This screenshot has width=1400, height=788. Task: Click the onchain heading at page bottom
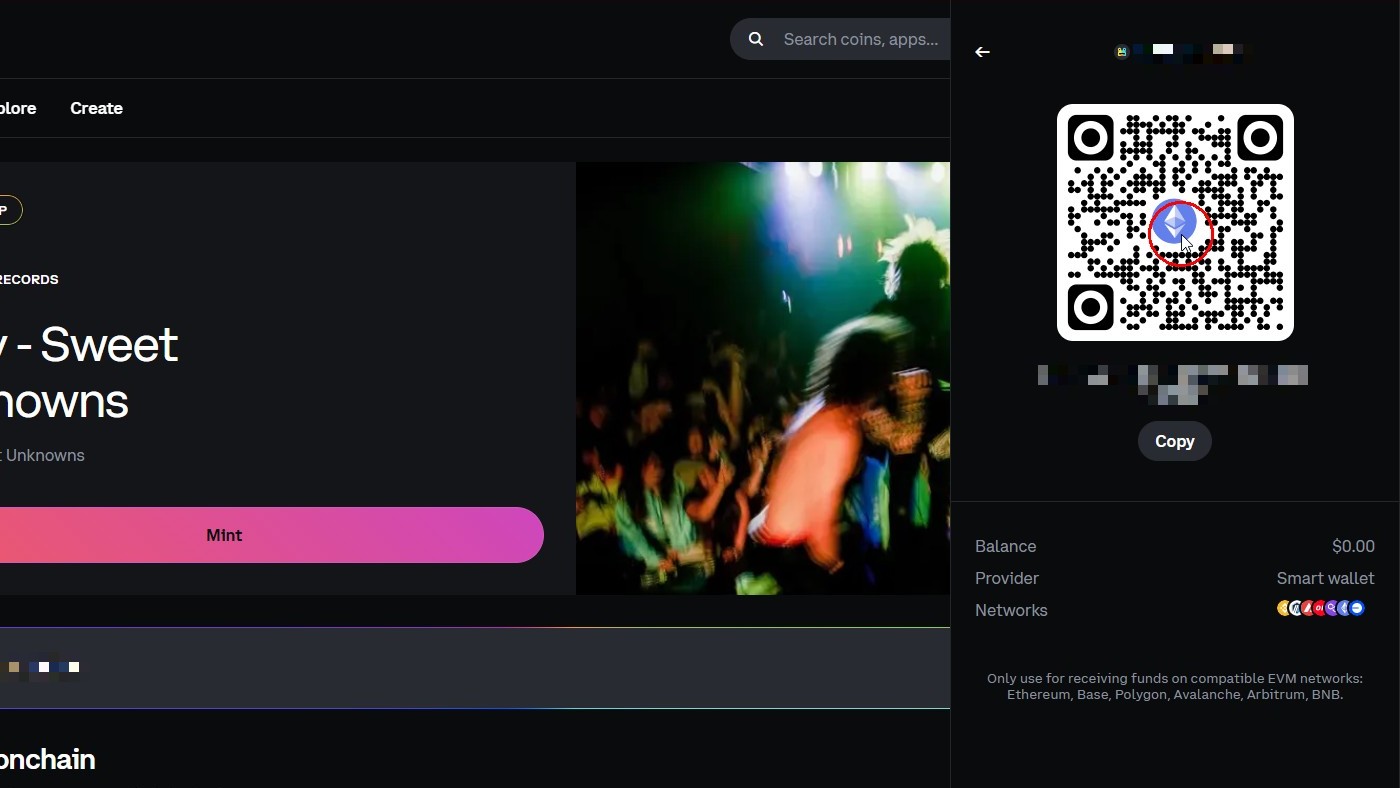click(x=47, y=759)
